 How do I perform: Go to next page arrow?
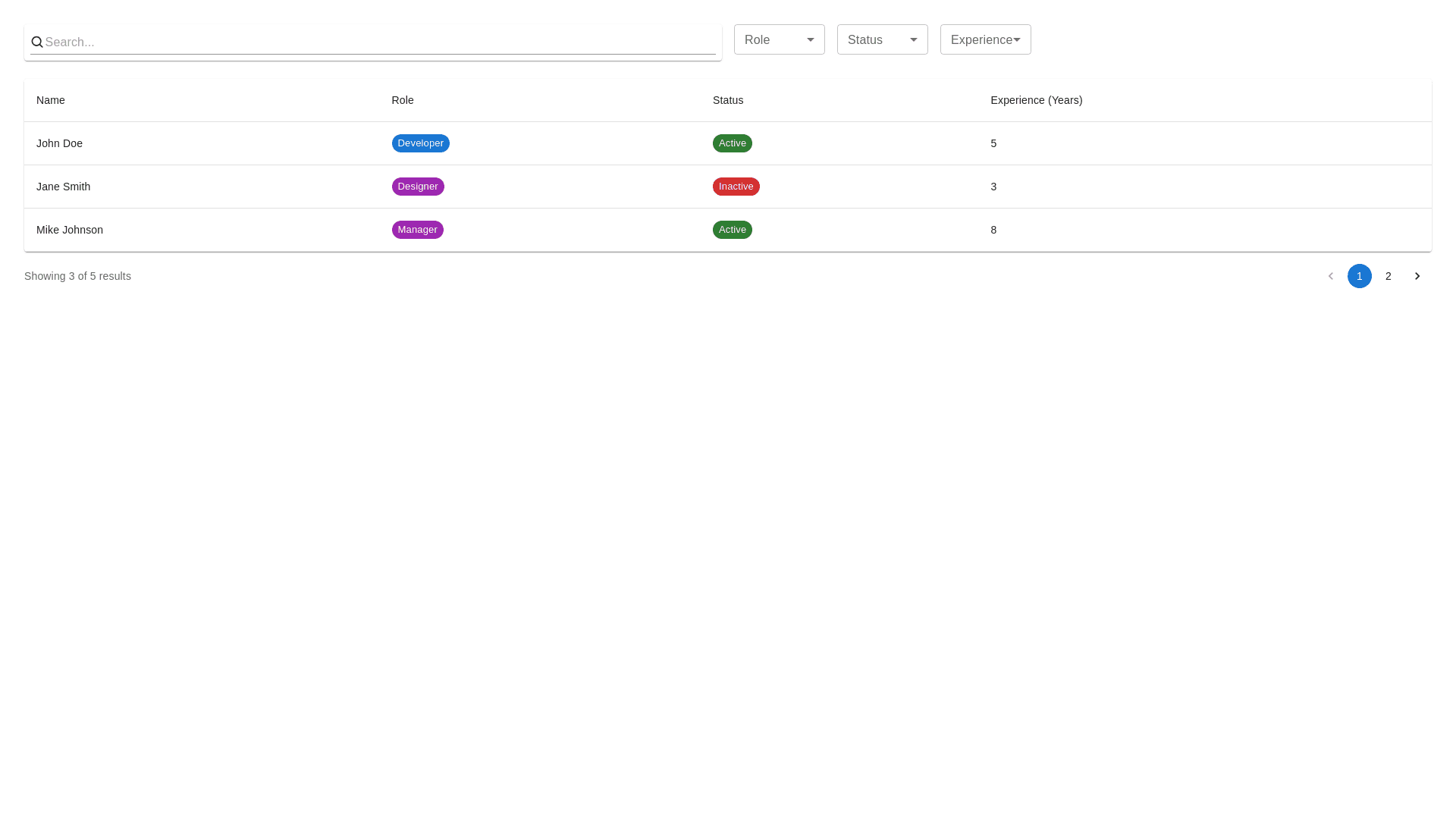click(x=1417, y=276)
